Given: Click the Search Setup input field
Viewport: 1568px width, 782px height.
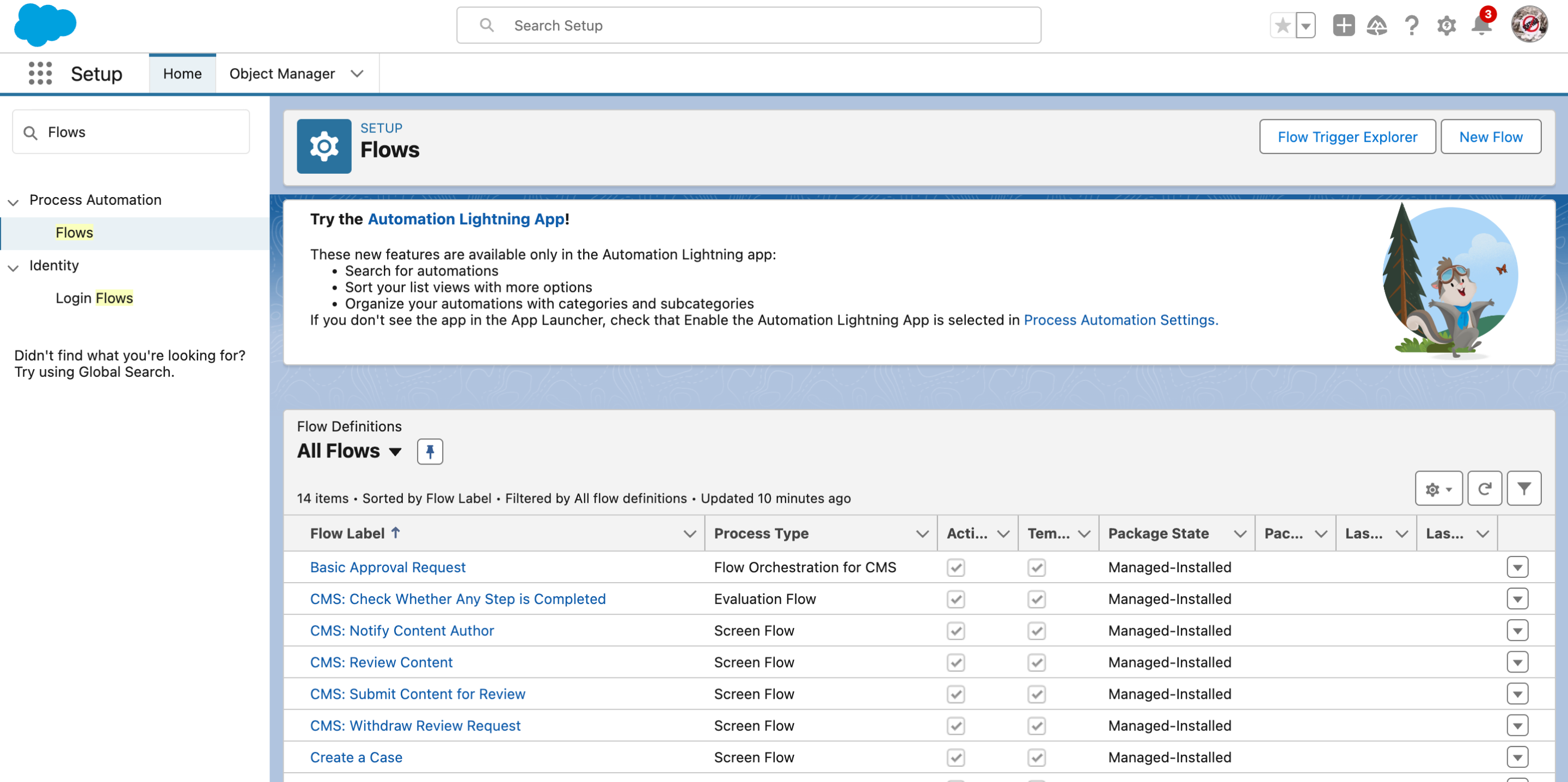Looking at the screenshot, I should pyautogui.click(x=749, y=26).
